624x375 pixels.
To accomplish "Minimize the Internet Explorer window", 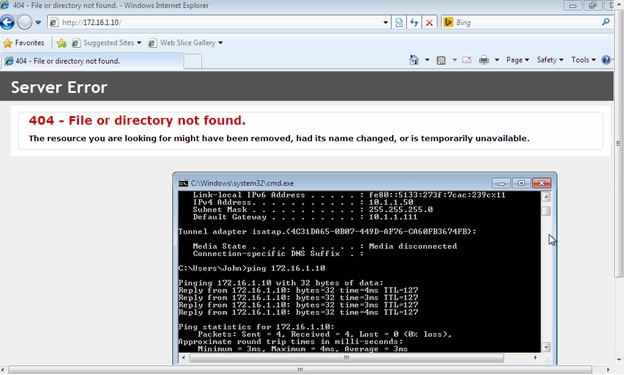I will [x=573, y=6].
